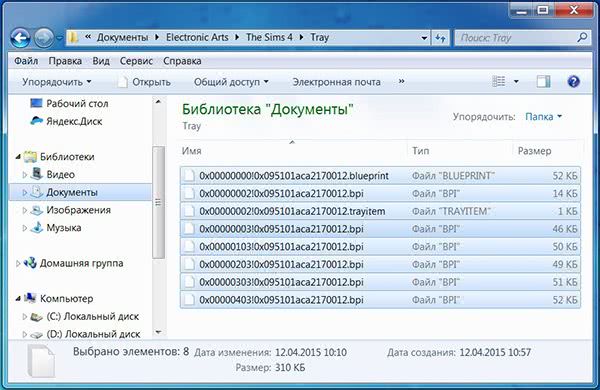
Task: Select file 0x00000003!0x095101aca2170012.bpi
Action: click(380, 229)
